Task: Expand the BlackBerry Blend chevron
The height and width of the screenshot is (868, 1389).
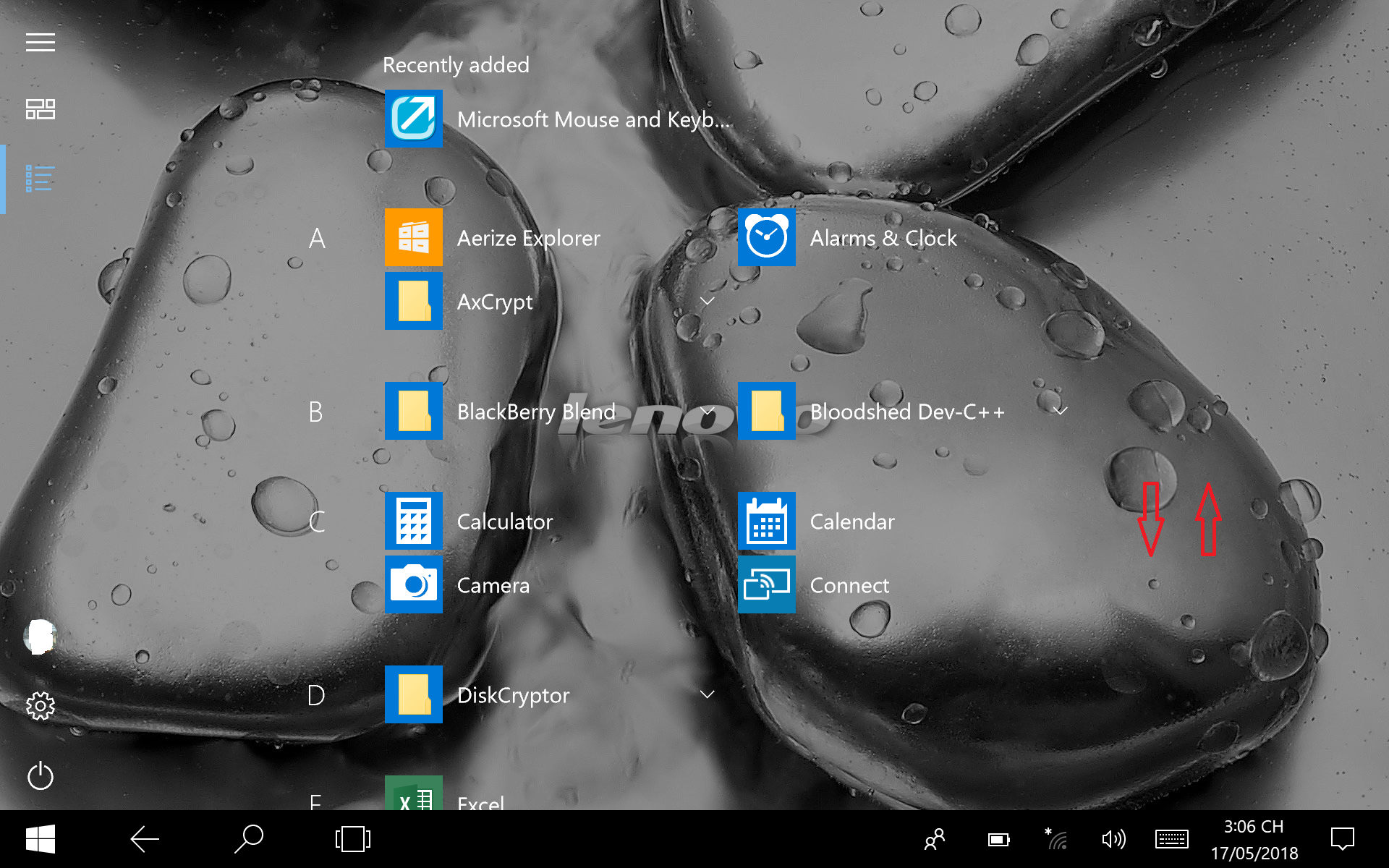Action: [708, 411]
